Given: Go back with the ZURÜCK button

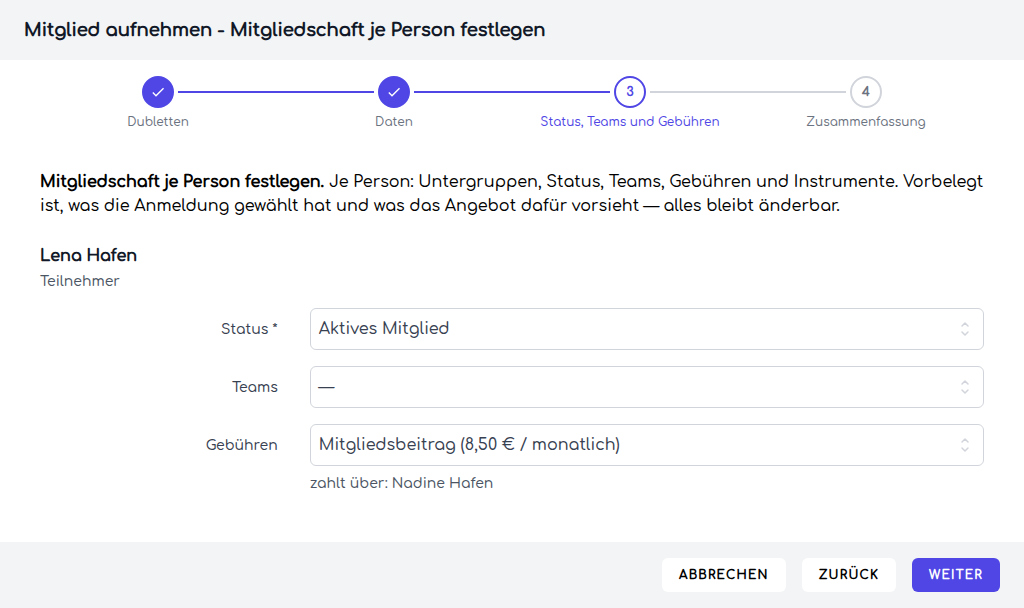Looking at the screenshot, I should [848, 575].
